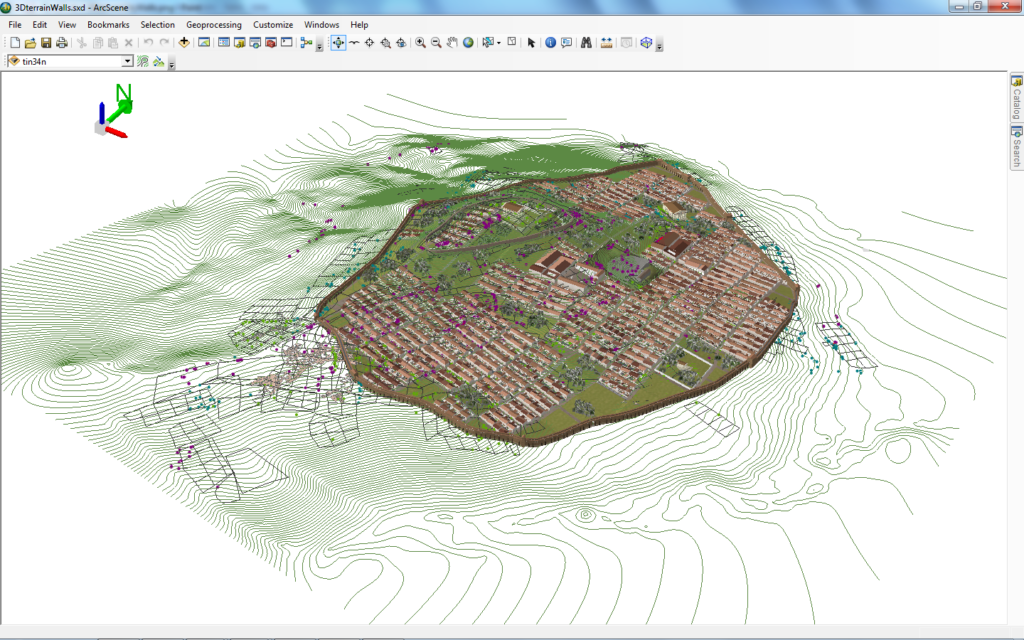Open the Help menu
1024x640 pixels.
pos(359,25)
